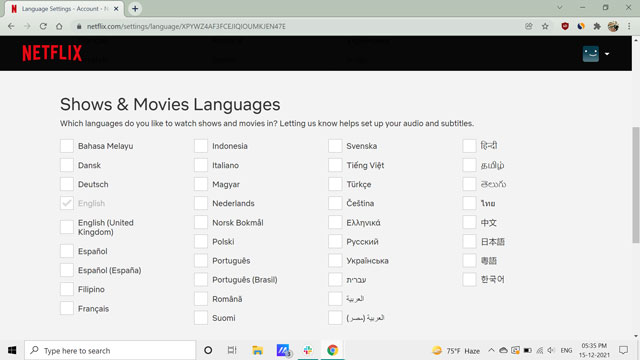The image size is (640, 360).
Task: Click the taskbar search box
Action: click(x=110, y=350)
